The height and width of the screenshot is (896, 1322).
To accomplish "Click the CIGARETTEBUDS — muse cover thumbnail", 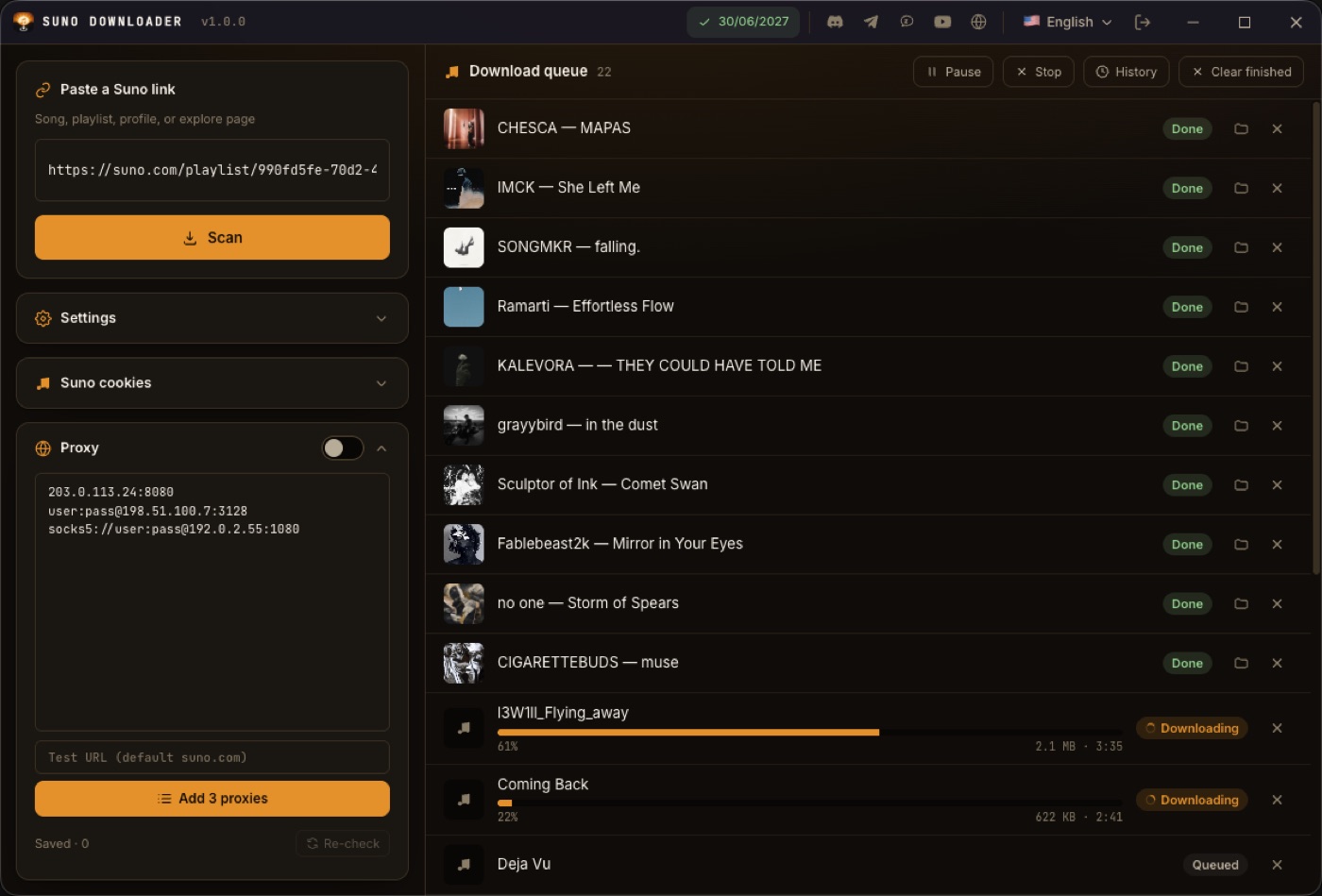I will [464, 664].
